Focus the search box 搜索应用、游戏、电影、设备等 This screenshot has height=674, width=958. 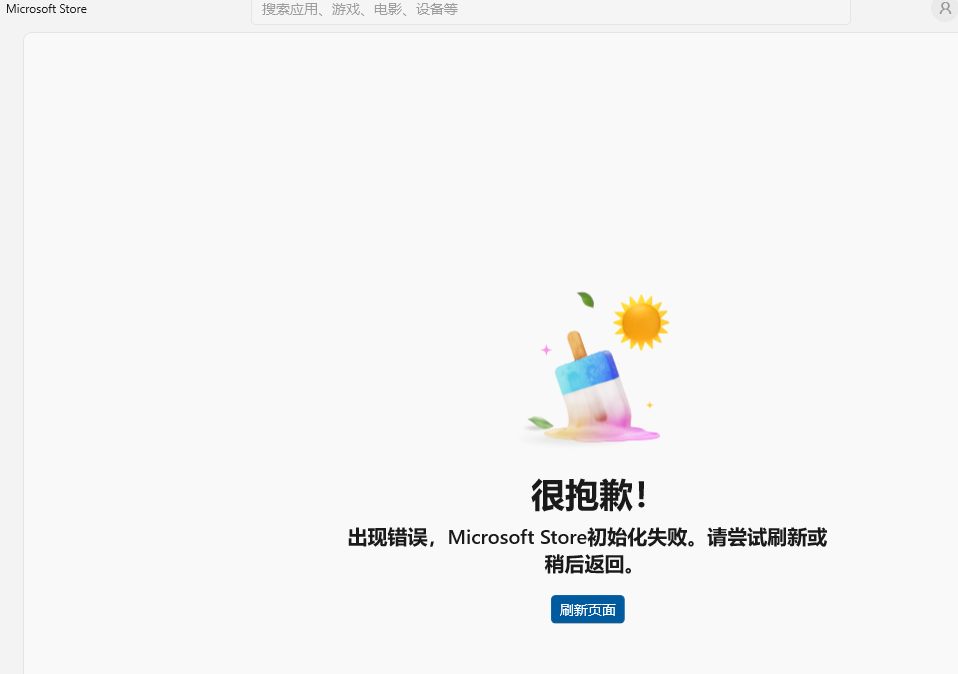click(x=550, y=10)
